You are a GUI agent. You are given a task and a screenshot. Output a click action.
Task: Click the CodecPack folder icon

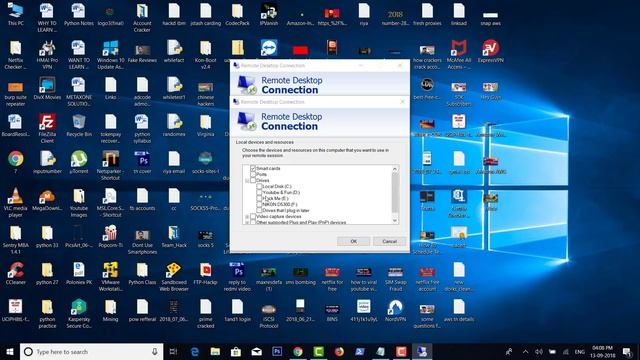[x=237, y=14]
